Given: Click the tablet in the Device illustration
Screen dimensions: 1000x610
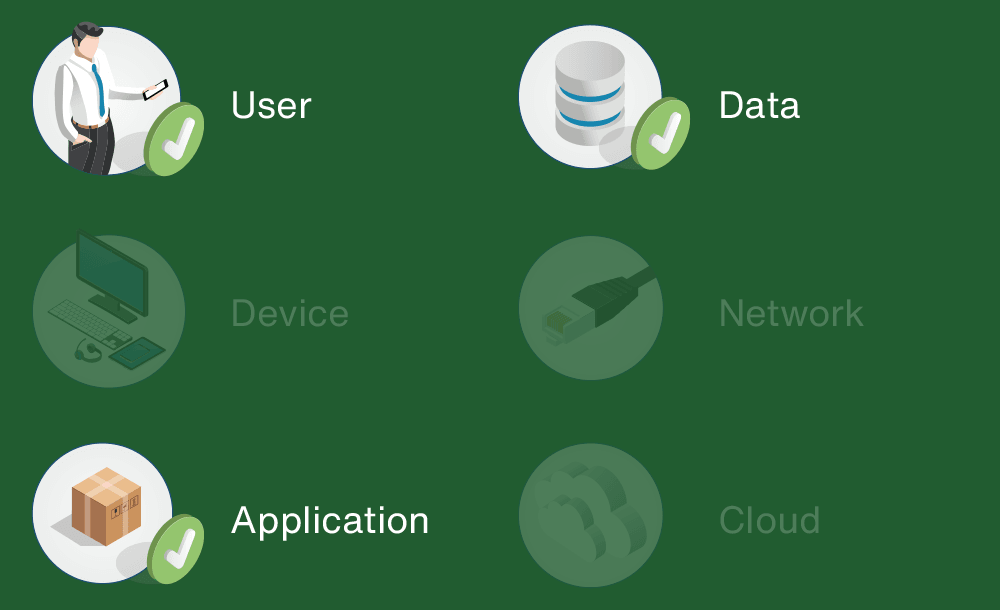Looking at the screenshot, I should (137, 353).
